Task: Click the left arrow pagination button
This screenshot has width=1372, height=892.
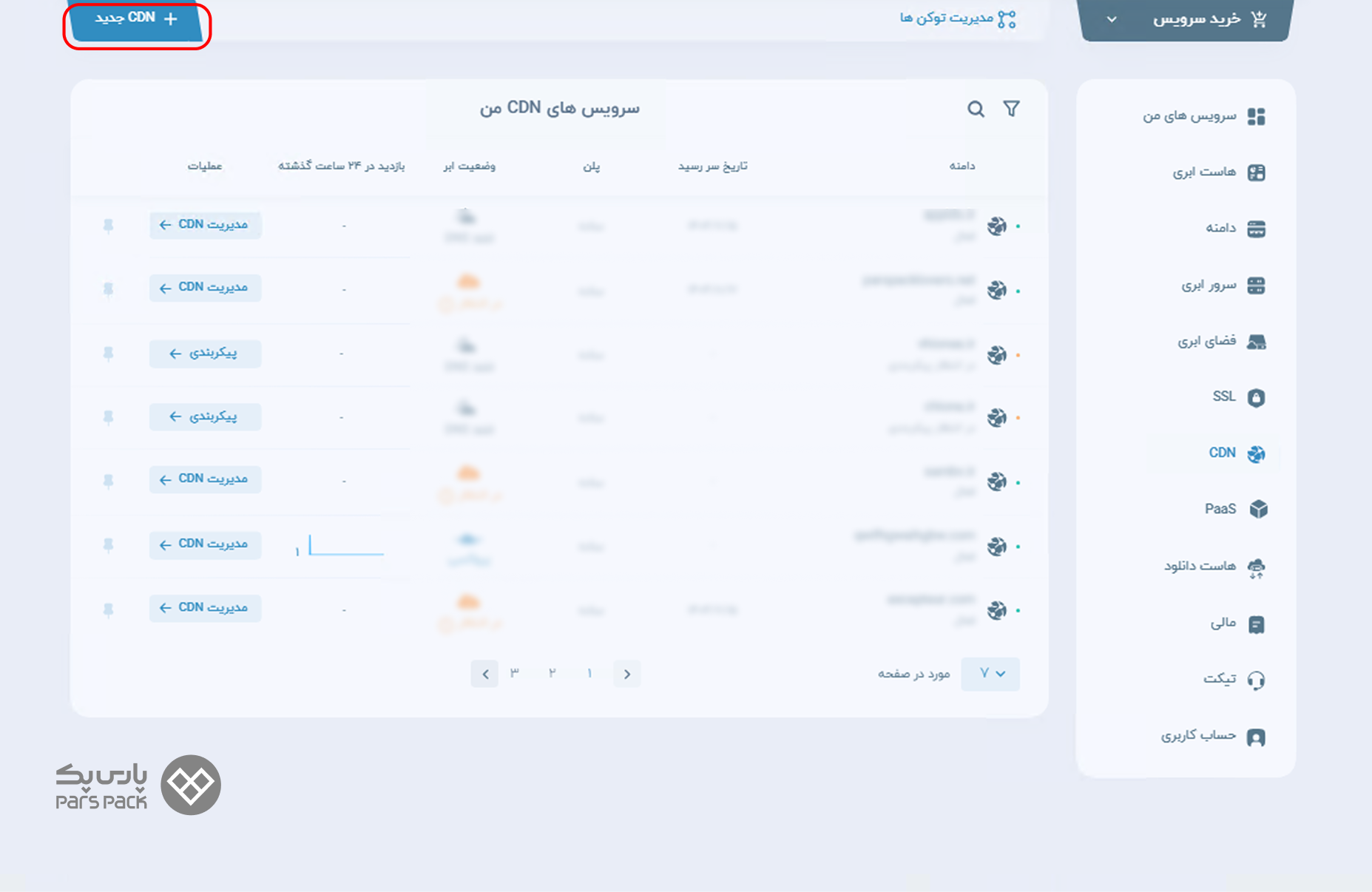Action: tap(484, 674)
